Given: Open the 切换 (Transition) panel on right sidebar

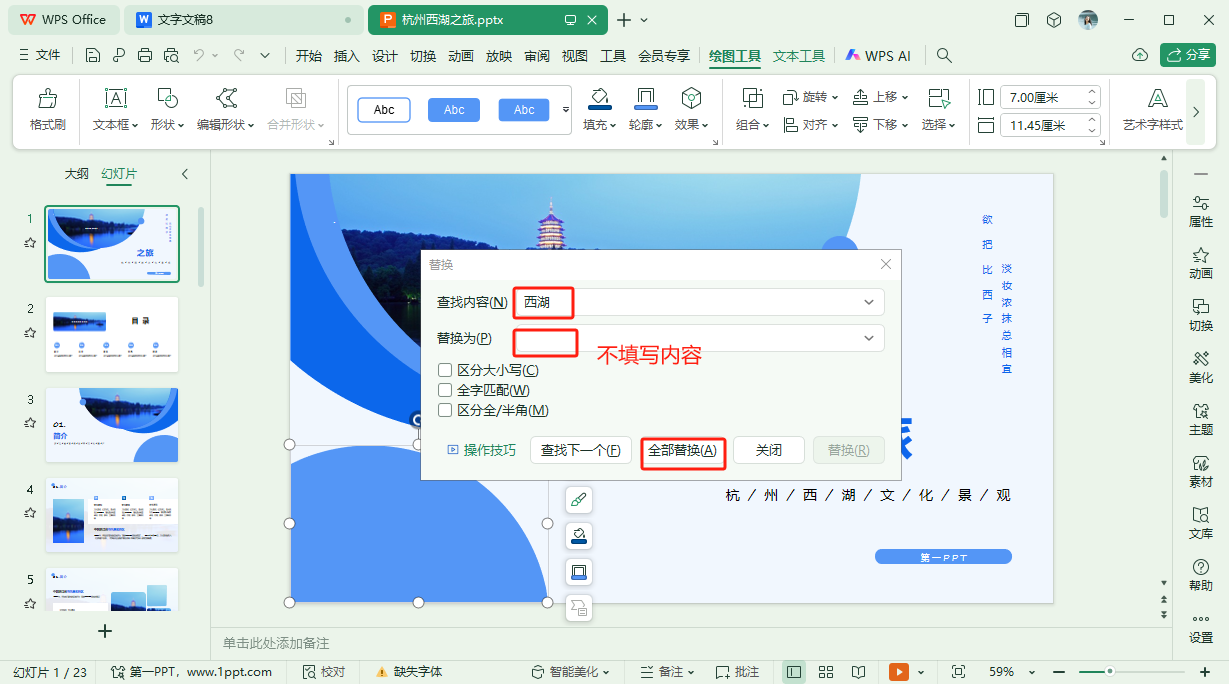Looking at the screenshot, I should click(1200, 314).
